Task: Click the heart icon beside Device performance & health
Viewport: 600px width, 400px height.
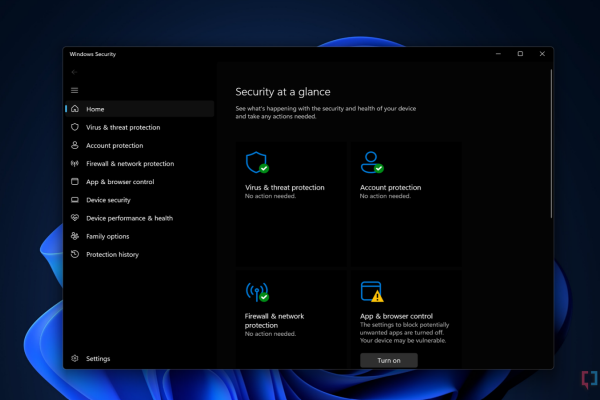Action: pos(75,218)
